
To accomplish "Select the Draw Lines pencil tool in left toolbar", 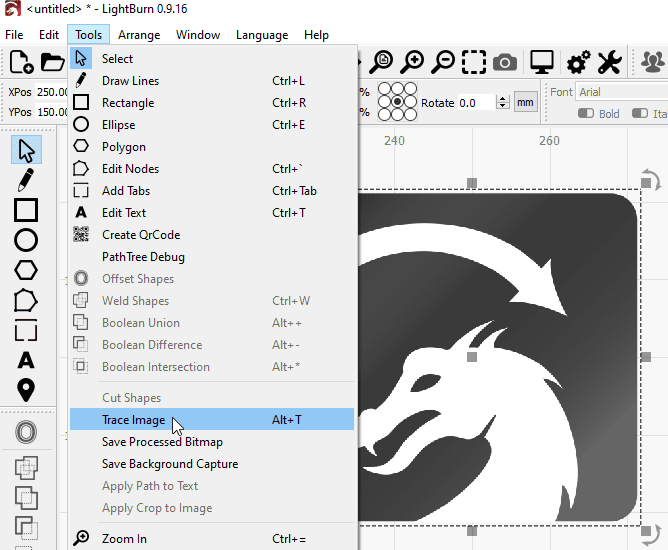I will pos(26,180).
